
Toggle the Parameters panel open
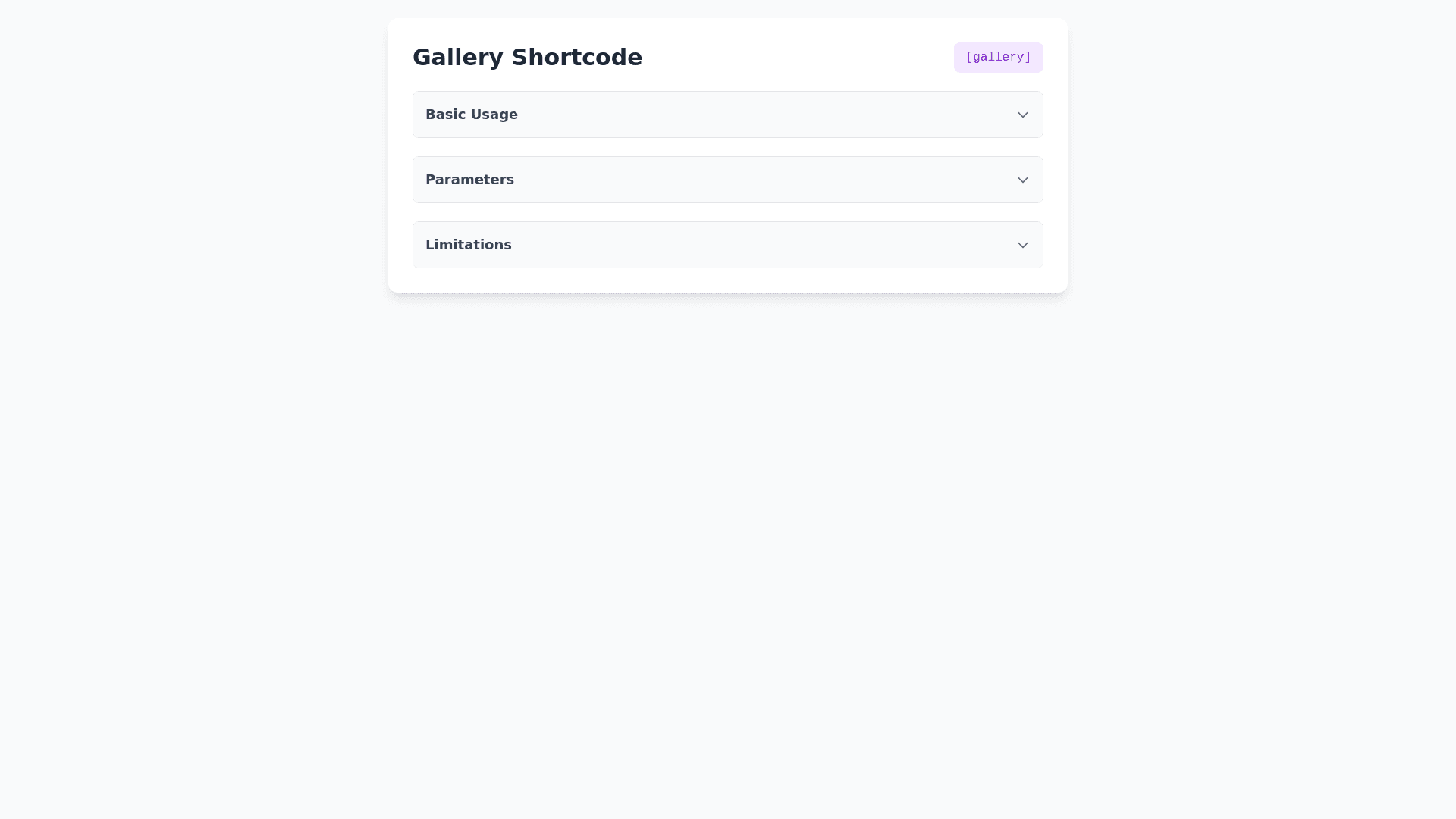click(x=726, y=180)
